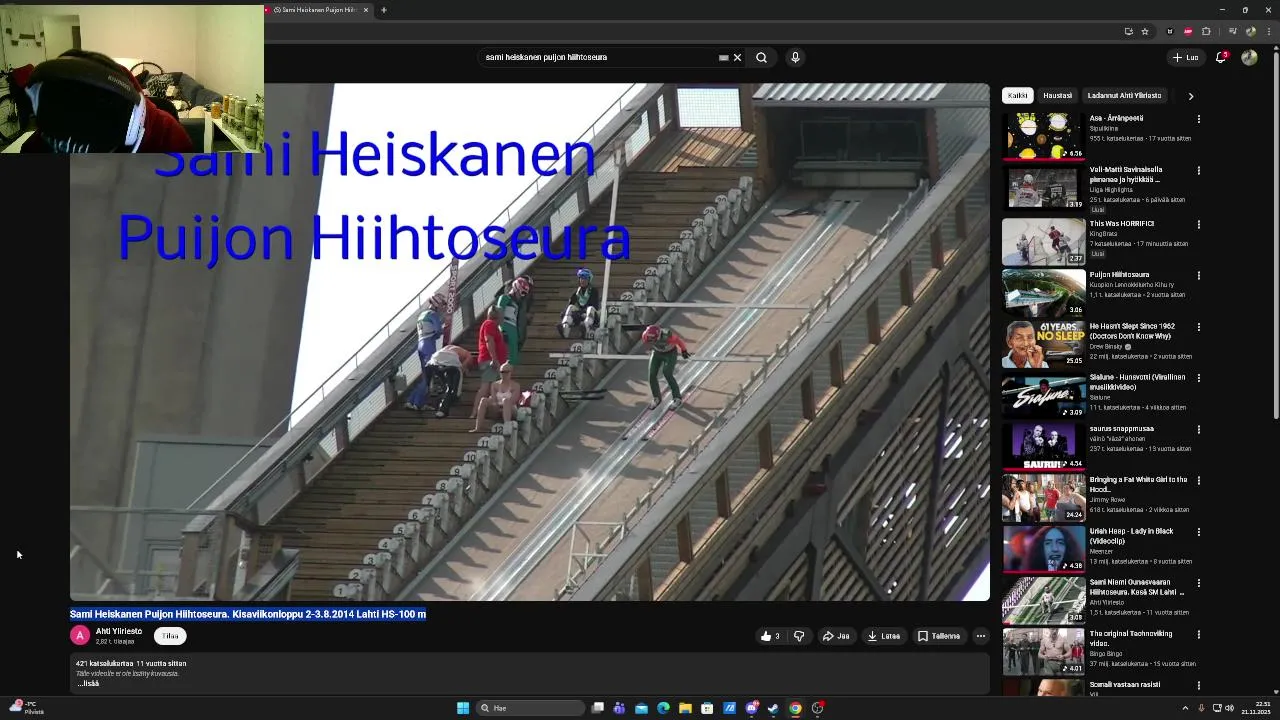Screen dimensions: 1280x720
Task: Open This Was HORRIFIC! thumbnail
Action: (x=1043, y=240)
